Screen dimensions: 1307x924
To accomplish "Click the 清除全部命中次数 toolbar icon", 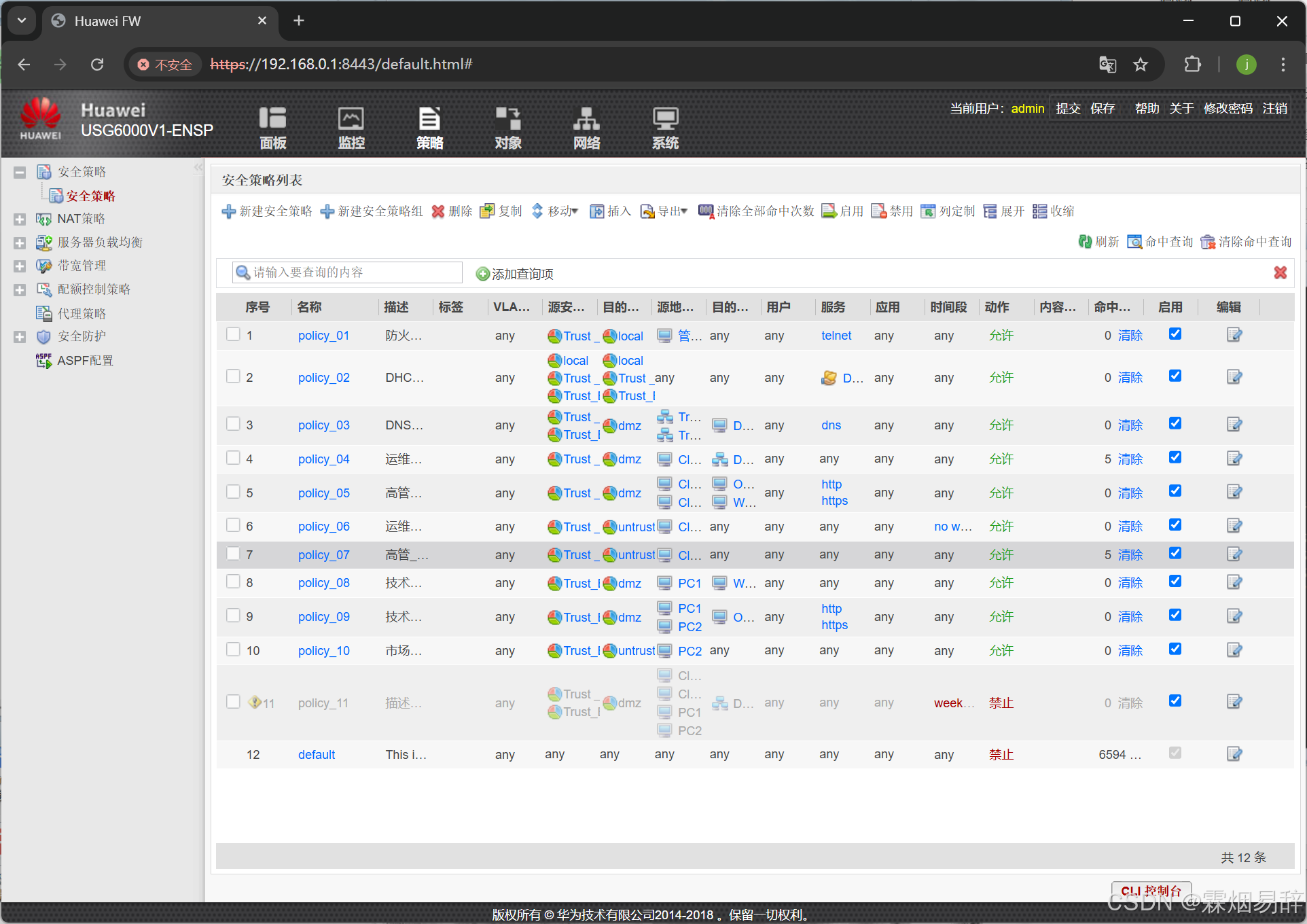I will (706, 211).
